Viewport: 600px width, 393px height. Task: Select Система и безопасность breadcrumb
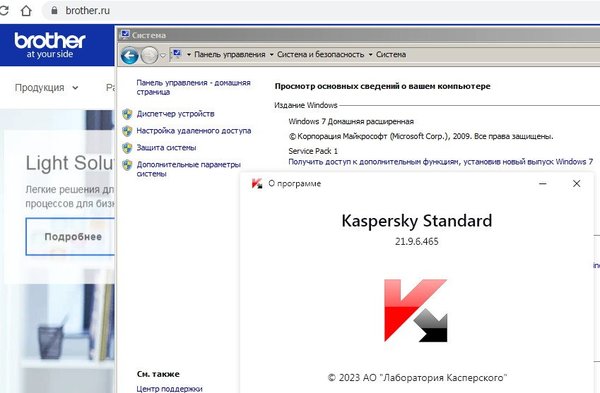[321, 54]
